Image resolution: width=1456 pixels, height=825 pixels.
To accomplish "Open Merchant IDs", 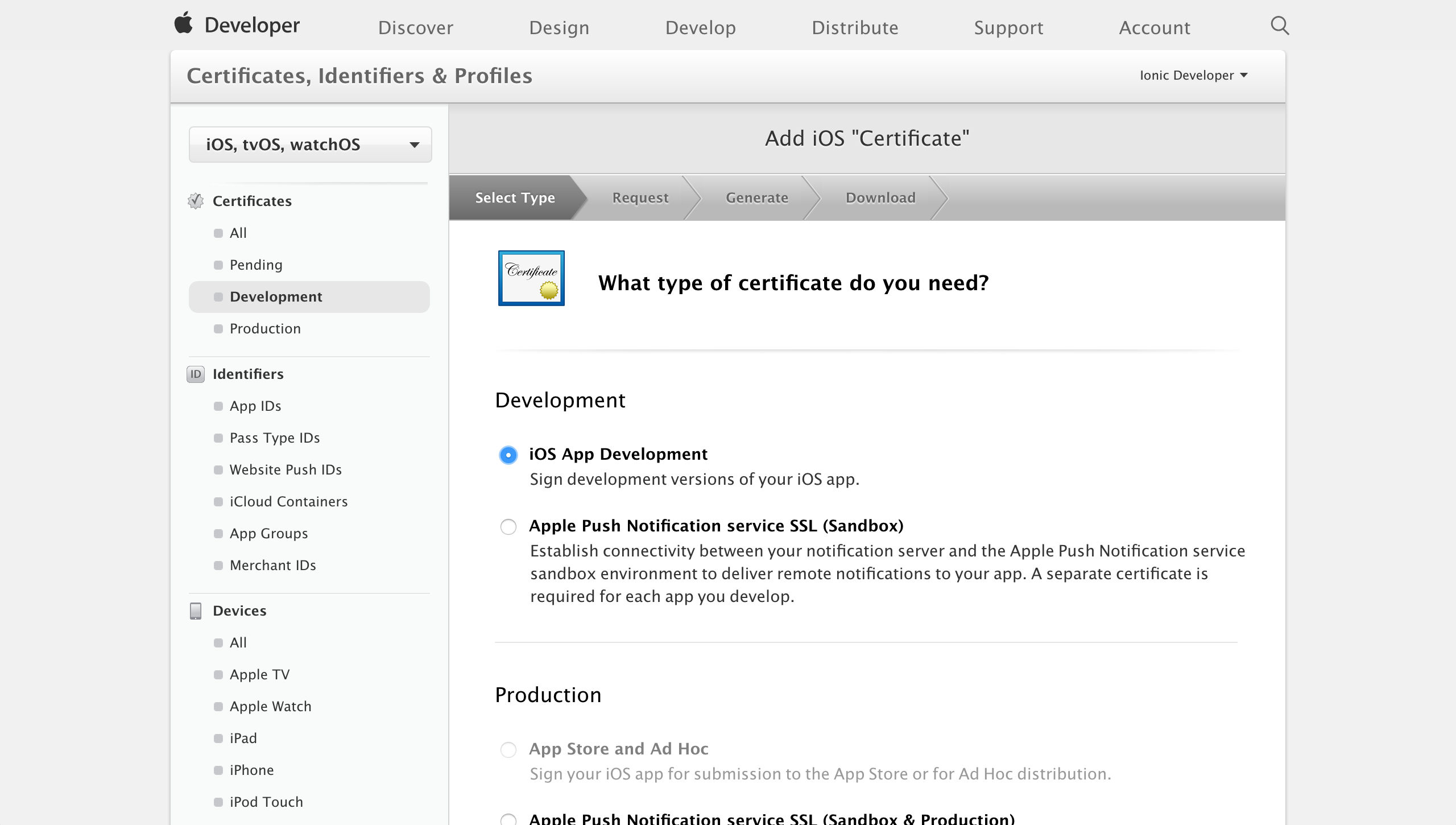I will 272,565.
